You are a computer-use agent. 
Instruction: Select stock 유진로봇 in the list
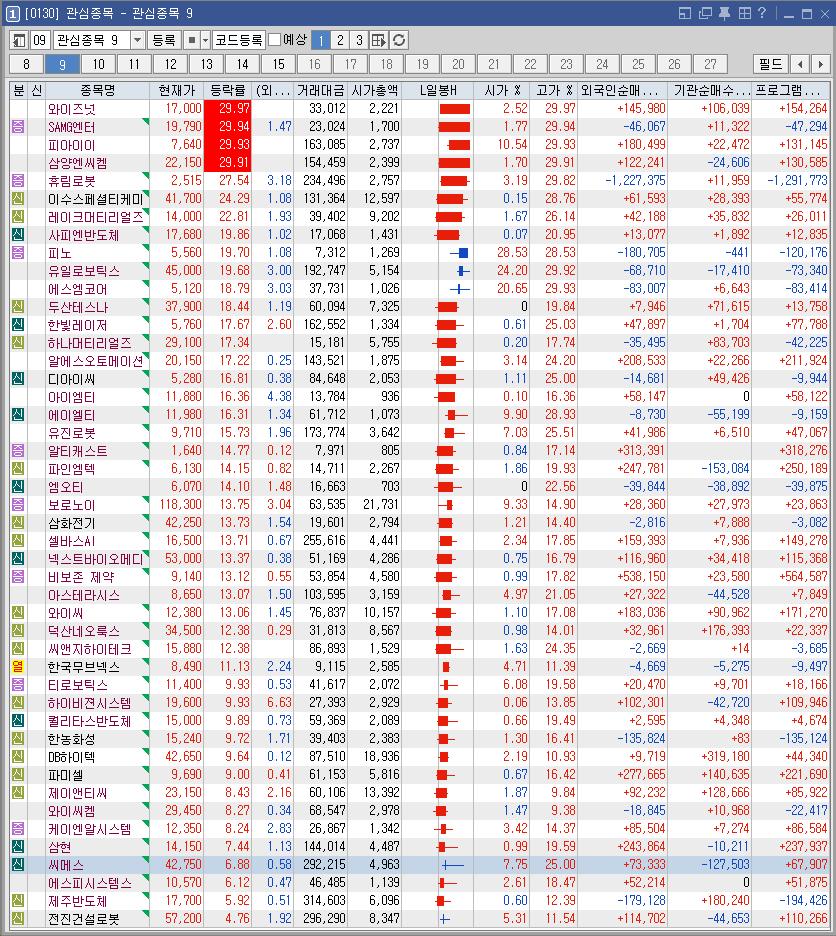72,433
